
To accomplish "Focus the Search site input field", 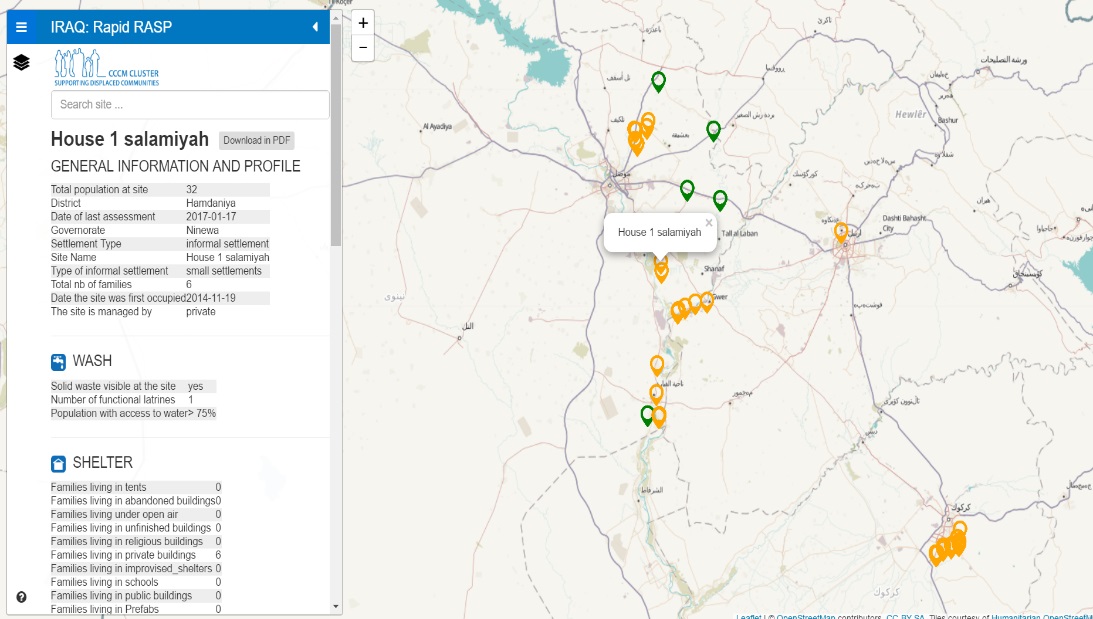I will 190,105.
